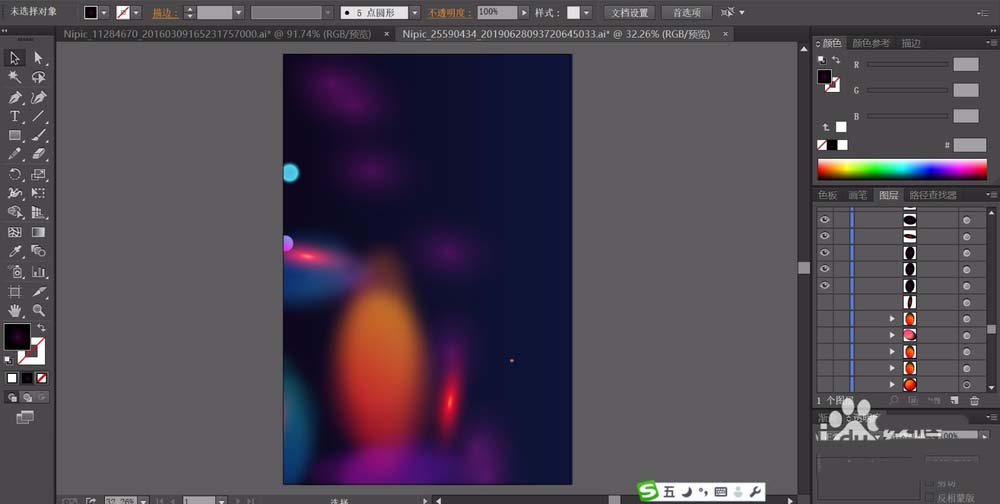Viewport: 1000px width, 504px height.
Task: Click the 首选项 button
Action: [686, 13]
